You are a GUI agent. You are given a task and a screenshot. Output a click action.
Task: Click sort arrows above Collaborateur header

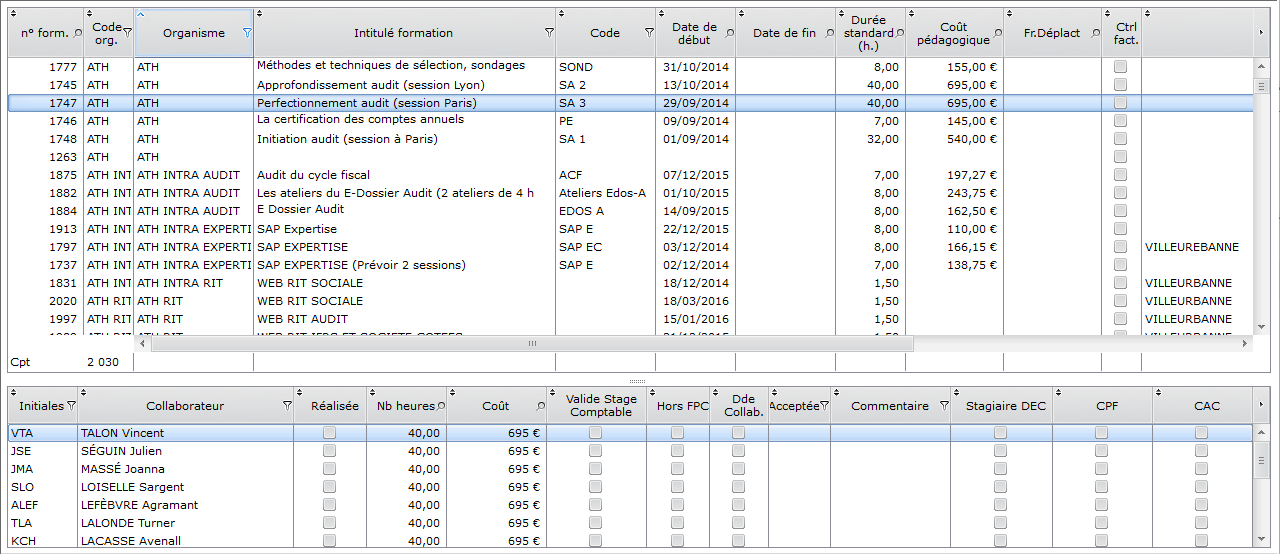coord(83,392)
